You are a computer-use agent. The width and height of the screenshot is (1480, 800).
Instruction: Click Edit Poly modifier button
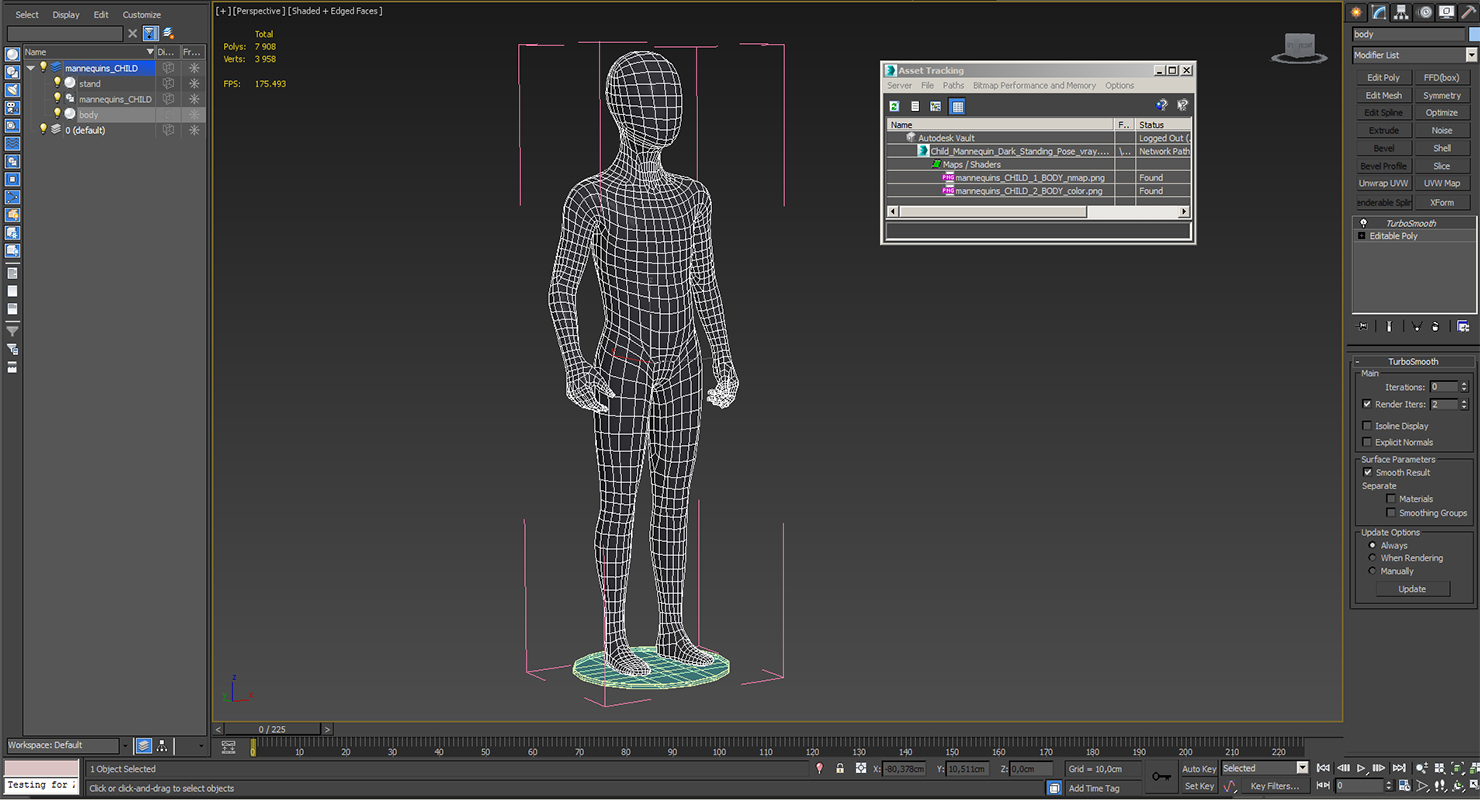tap(1384, 77)
